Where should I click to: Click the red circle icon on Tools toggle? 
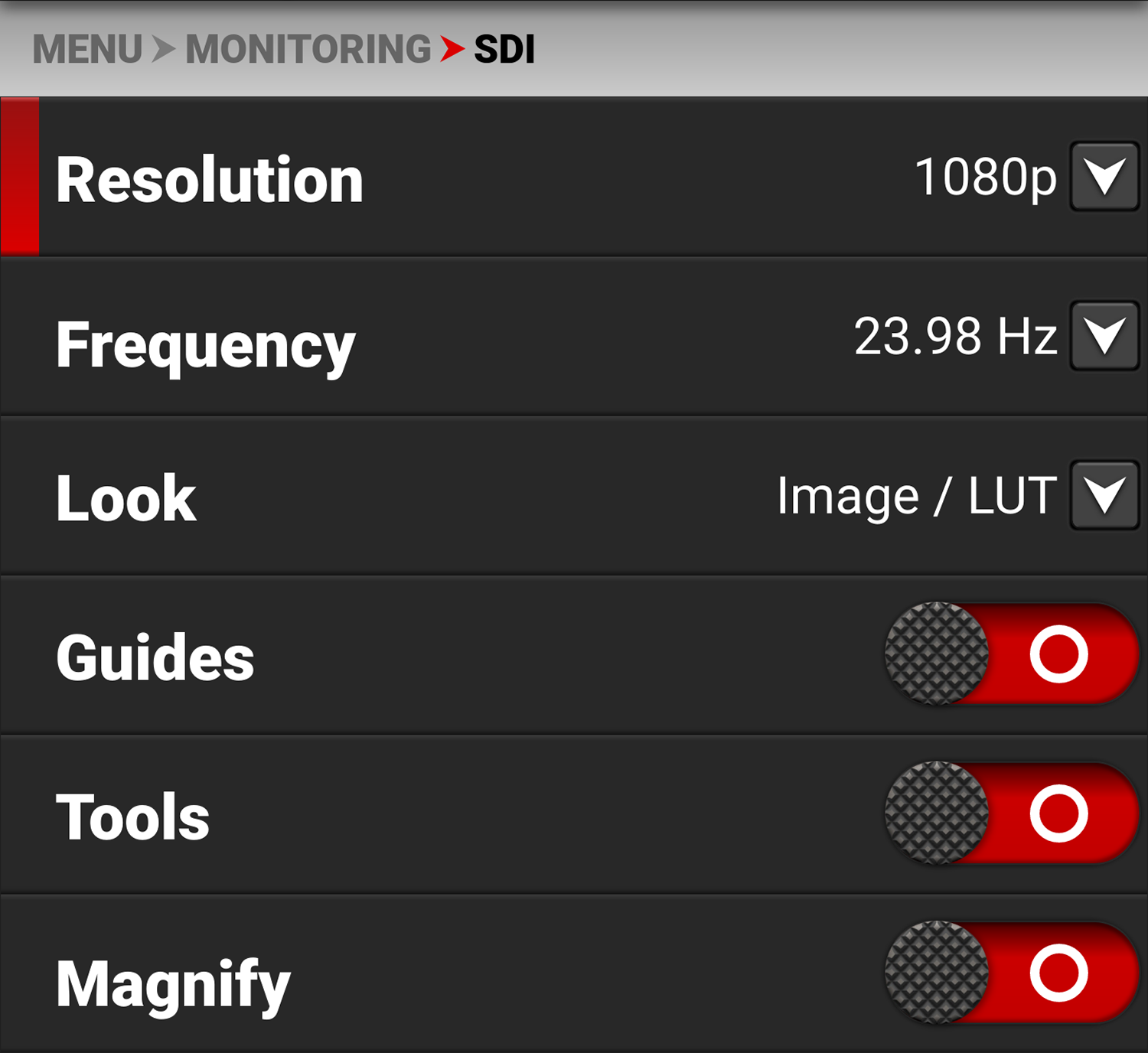(x=1059, y=813)
